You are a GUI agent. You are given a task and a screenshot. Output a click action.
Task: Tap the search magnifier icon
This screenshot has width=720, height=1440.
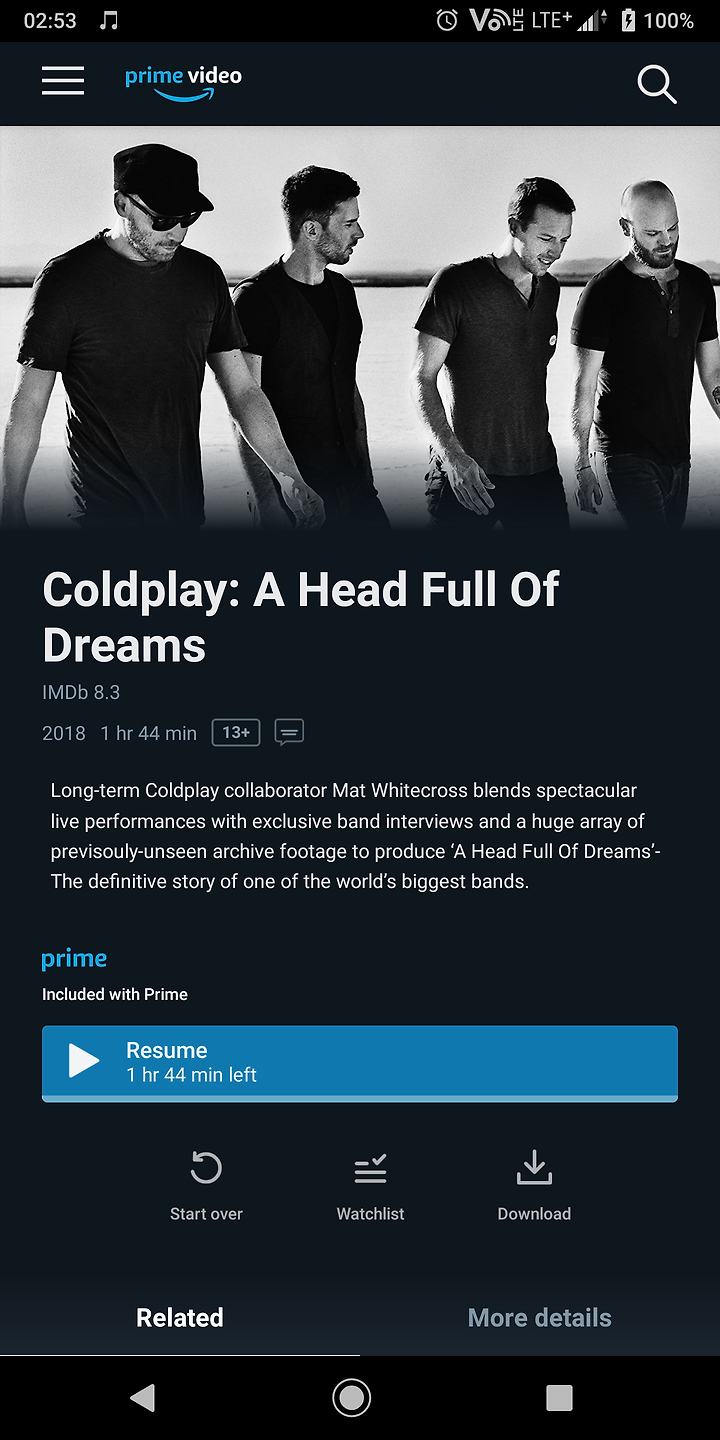657,84
